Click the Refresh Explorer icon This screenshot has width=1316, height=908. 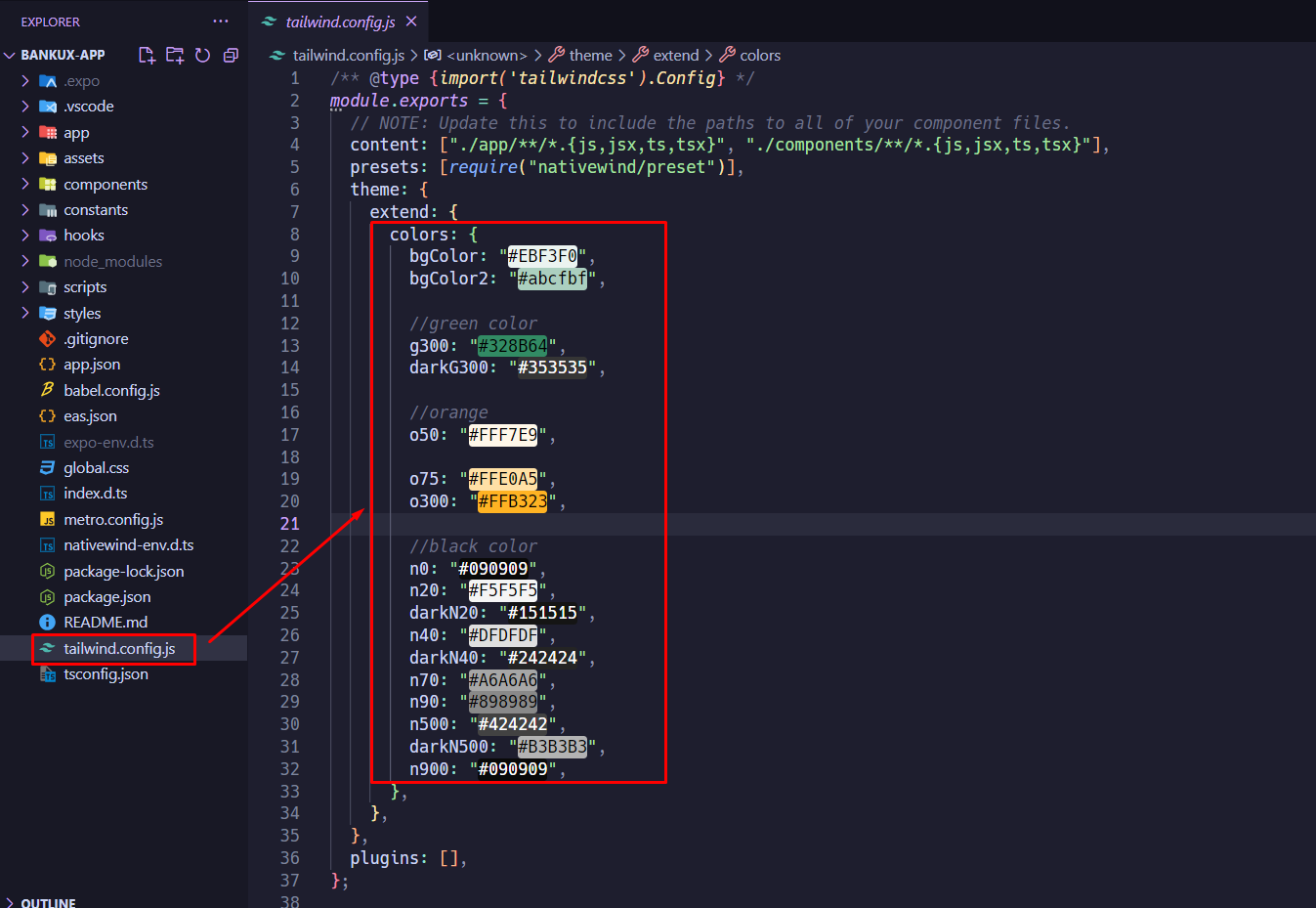202,55
